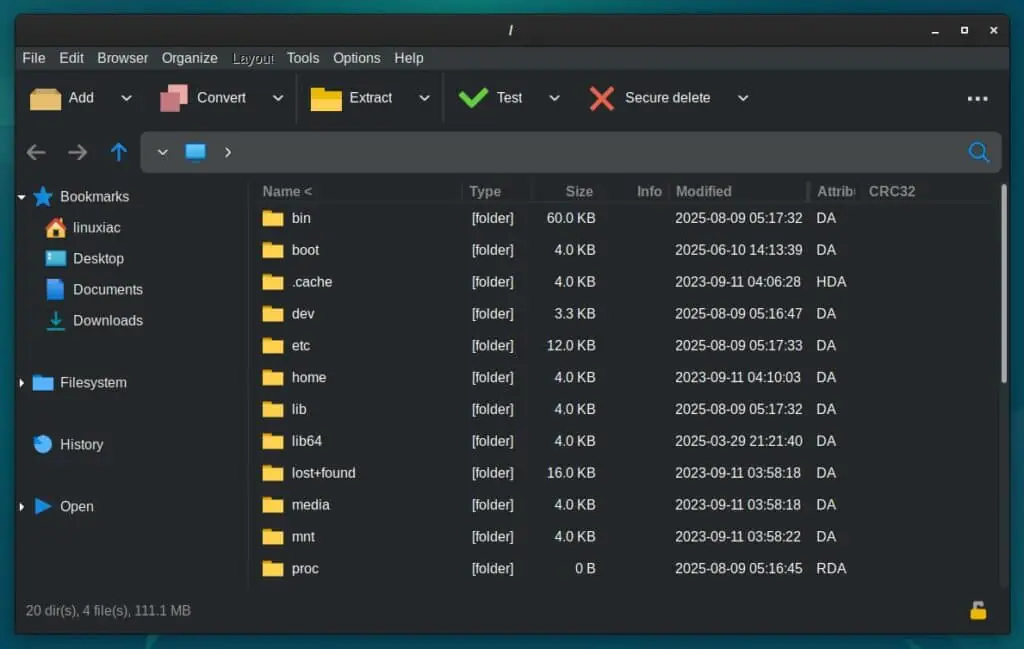The height and width of the screenshot is (649, 1024).
Task: Open Downloads from the sidebar
Action: pyautogui.click(x=108, y=320)
